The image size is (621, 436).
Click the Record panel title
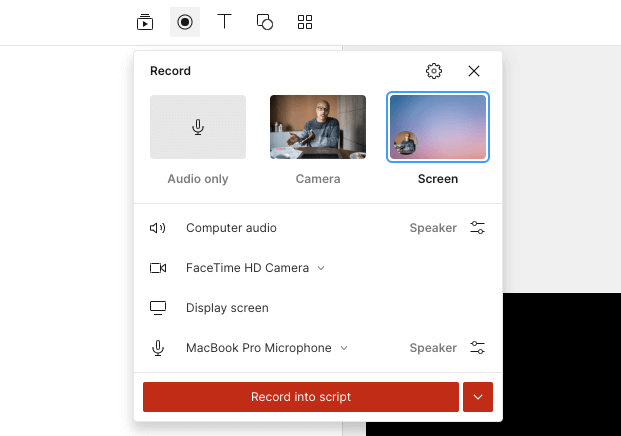coord(170,71)
